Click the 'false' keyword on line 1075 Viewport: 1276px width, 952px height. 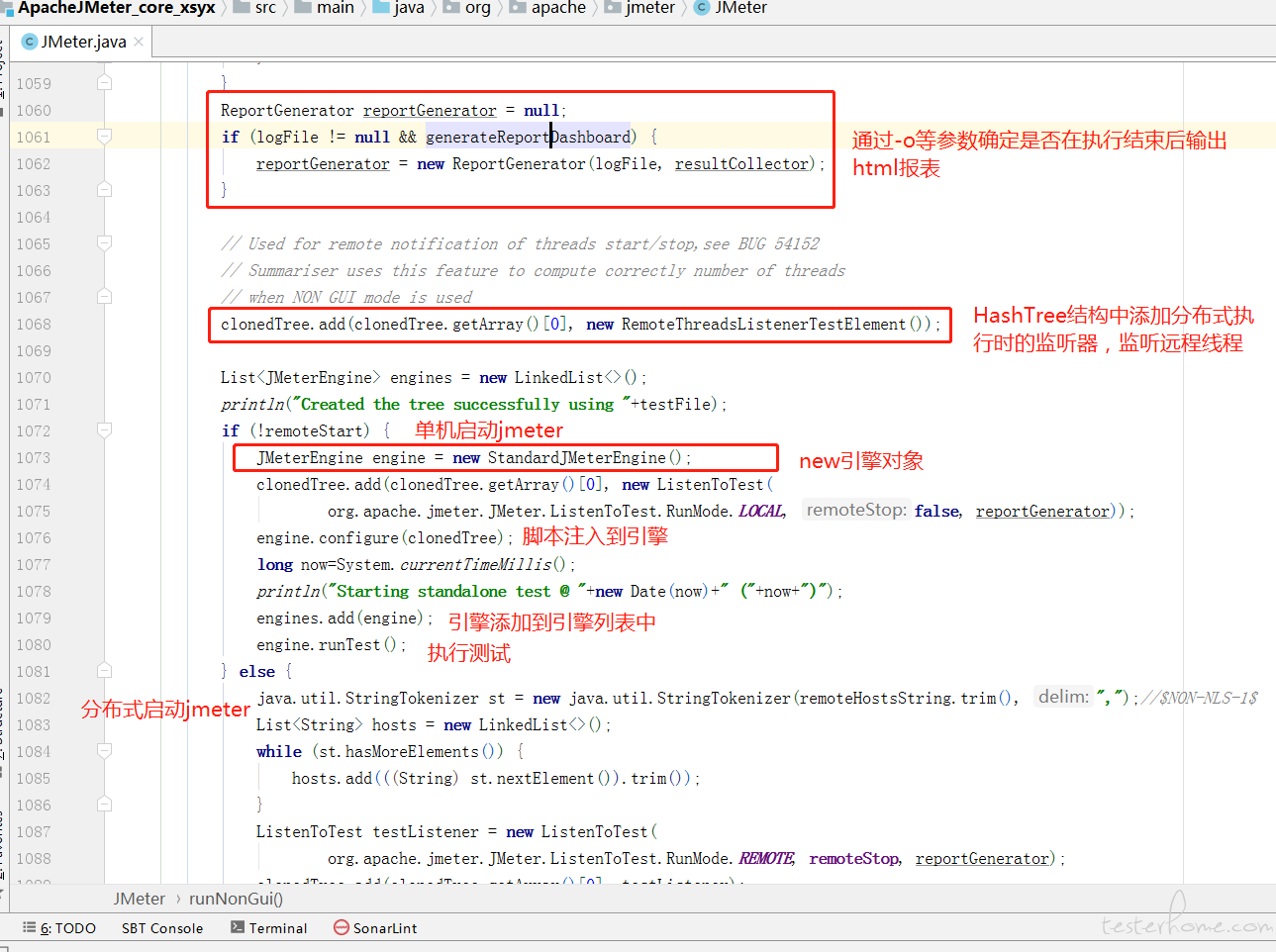pyautogui.click(x=936, y=512)
